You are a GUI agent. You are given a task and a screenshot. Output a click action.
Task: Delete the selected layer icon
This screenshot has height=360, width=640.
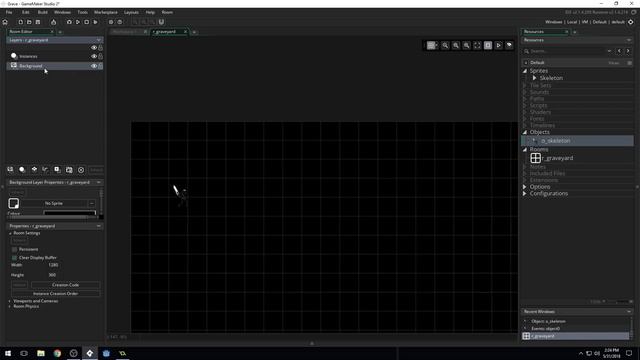point(81,170)
